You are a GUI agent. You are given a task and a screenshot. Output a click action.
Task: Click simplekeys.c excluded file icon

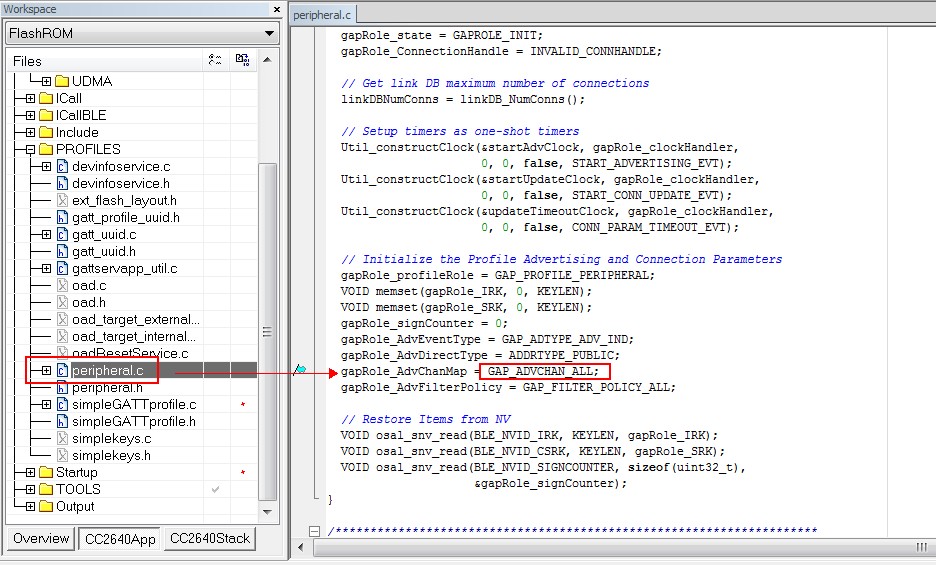(x=62, y=439)
